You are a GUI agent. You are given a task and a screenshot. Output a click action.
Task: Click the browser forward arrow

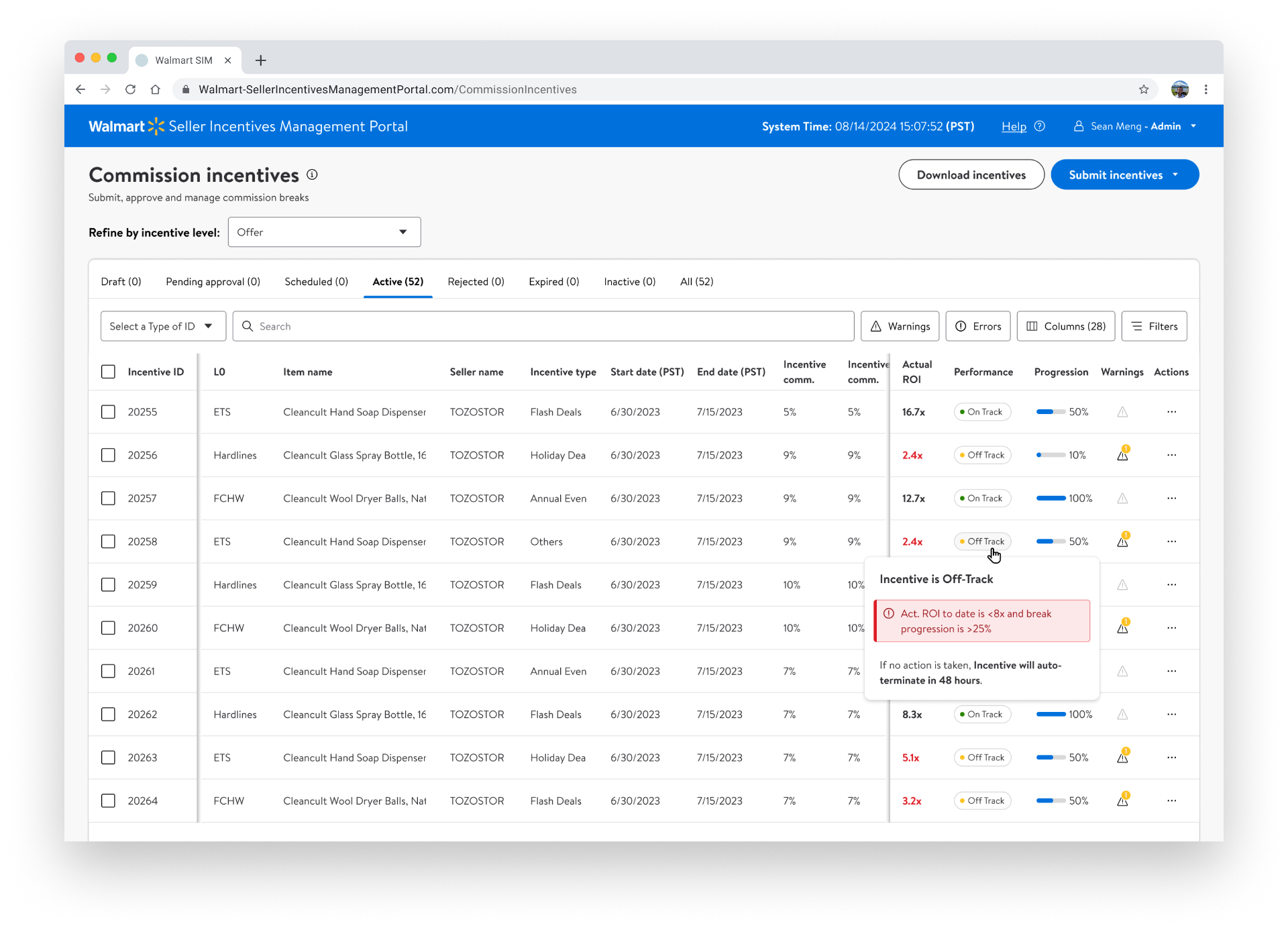click(x=105, y=89)
